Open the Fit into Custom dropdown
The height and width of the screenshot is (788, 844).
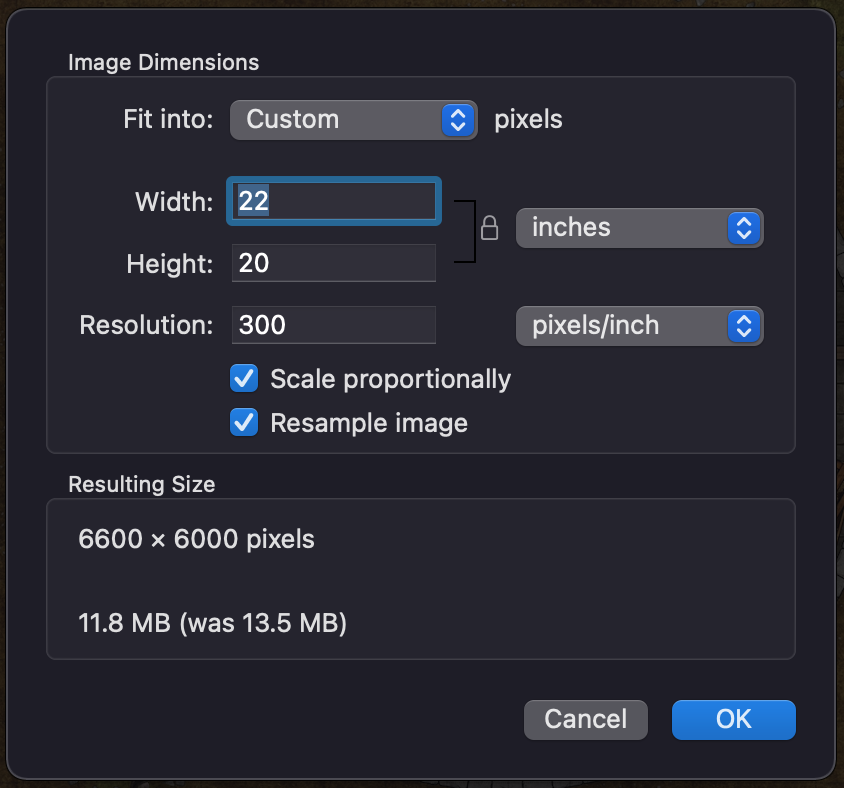tap(353, 120)
